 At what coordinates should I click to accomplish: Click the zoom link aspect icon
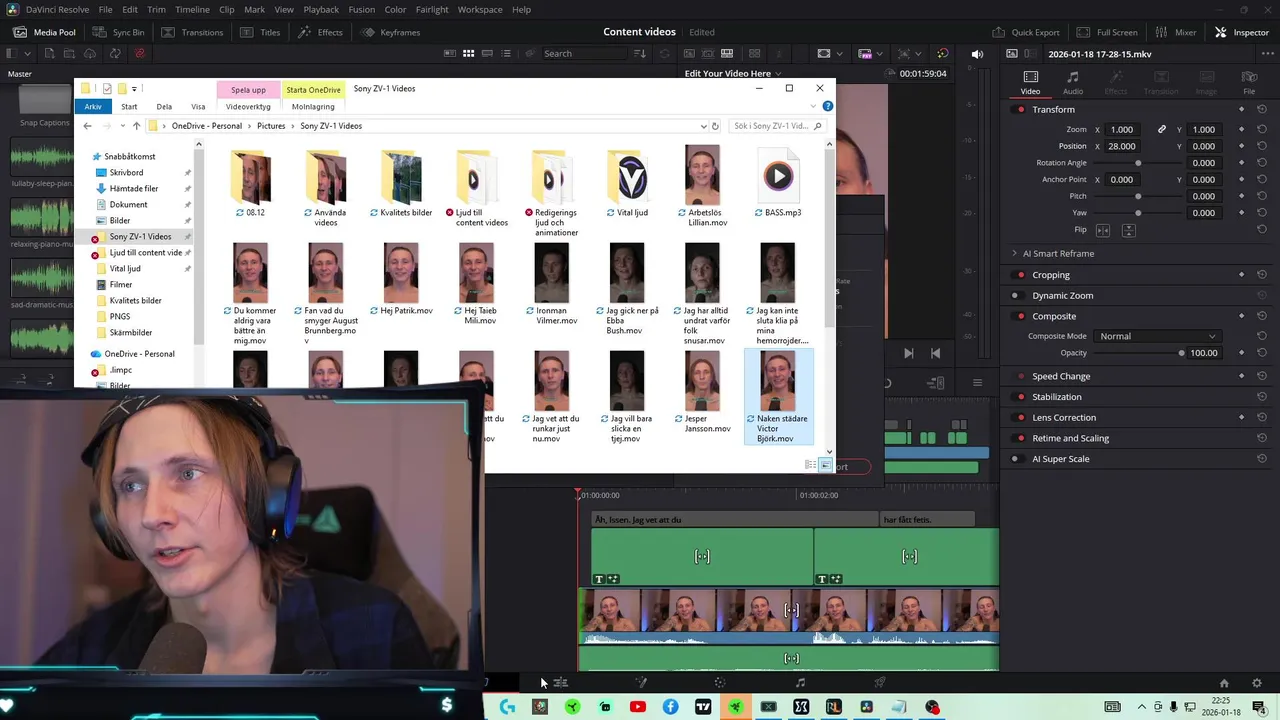[x=1162, y=129]
